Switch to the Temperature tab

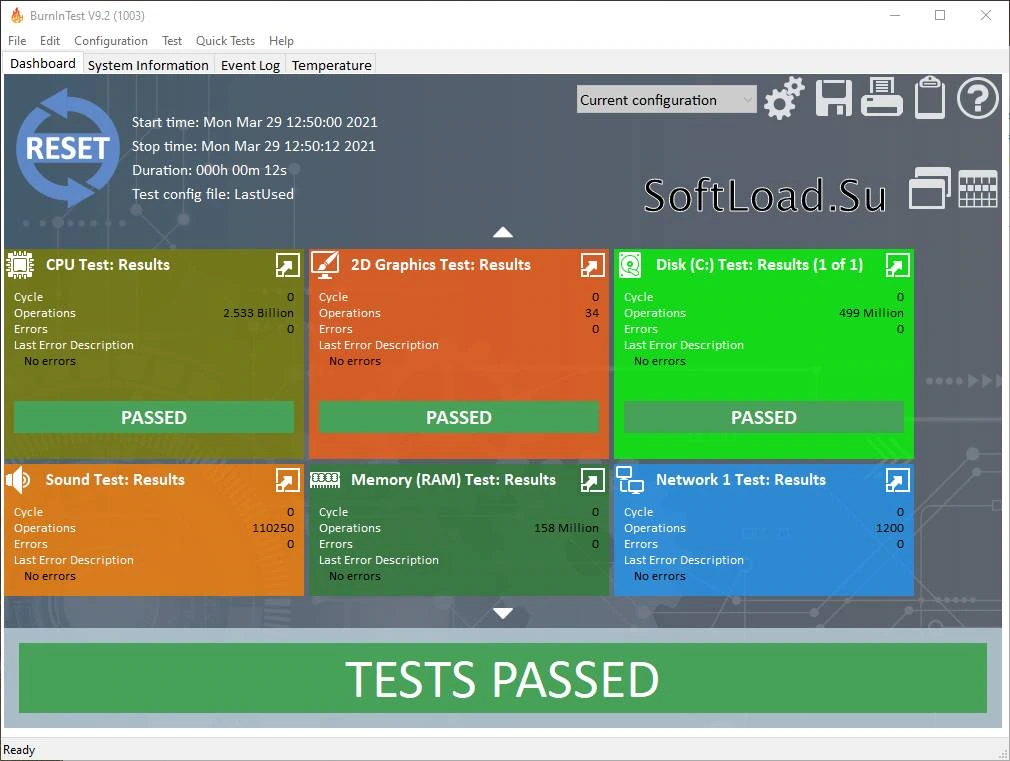point(332,65)
